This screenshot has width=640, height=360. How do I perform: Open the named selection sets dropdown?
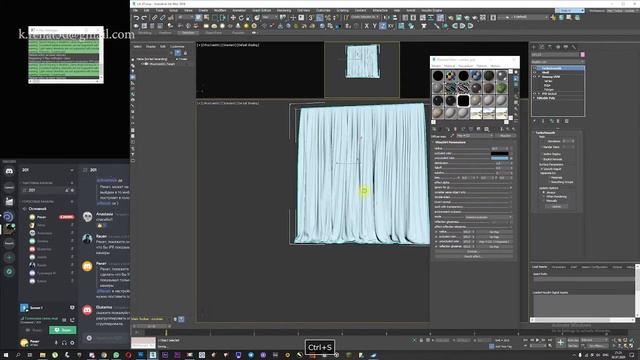pos(364,18)
